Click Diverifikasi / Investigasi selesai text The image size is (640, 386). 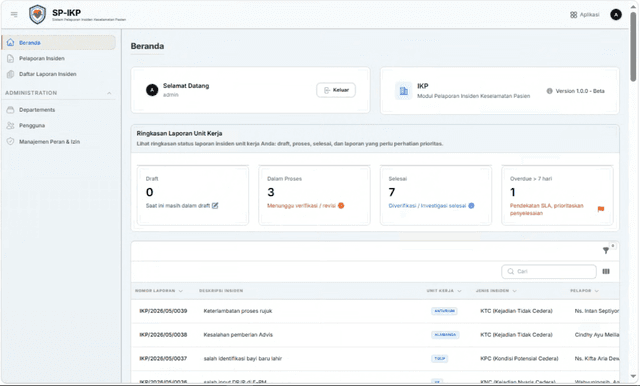[x=427, y=206]
